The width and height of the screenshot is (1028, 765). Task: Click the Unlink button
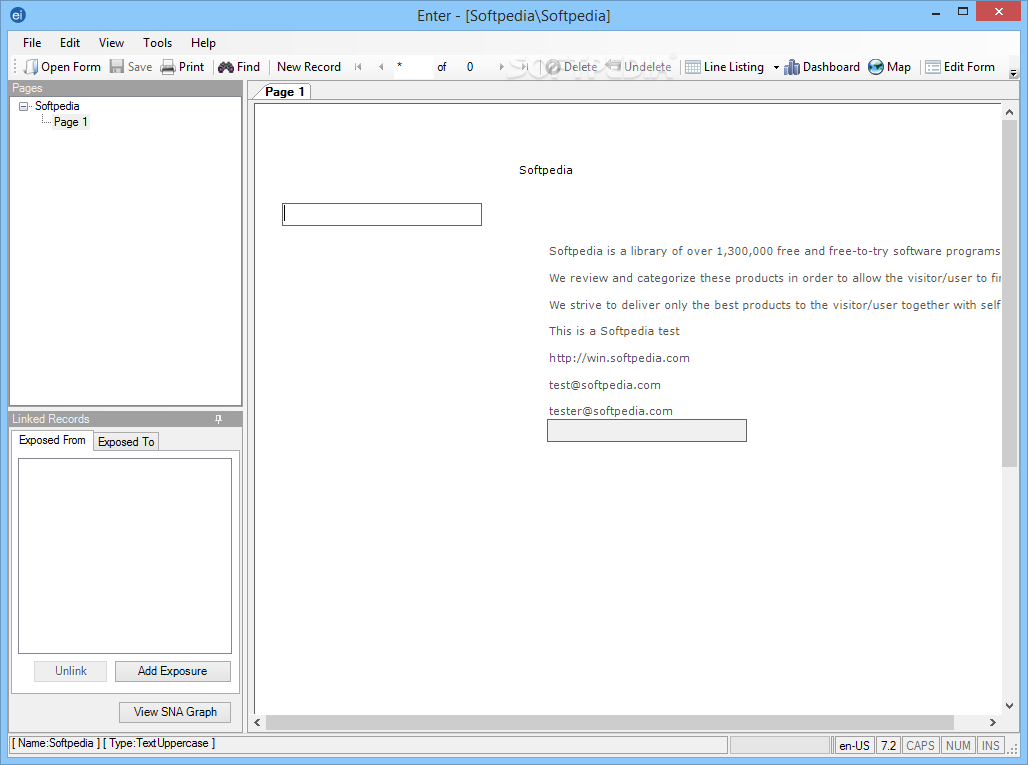click(x=71, y=671)
